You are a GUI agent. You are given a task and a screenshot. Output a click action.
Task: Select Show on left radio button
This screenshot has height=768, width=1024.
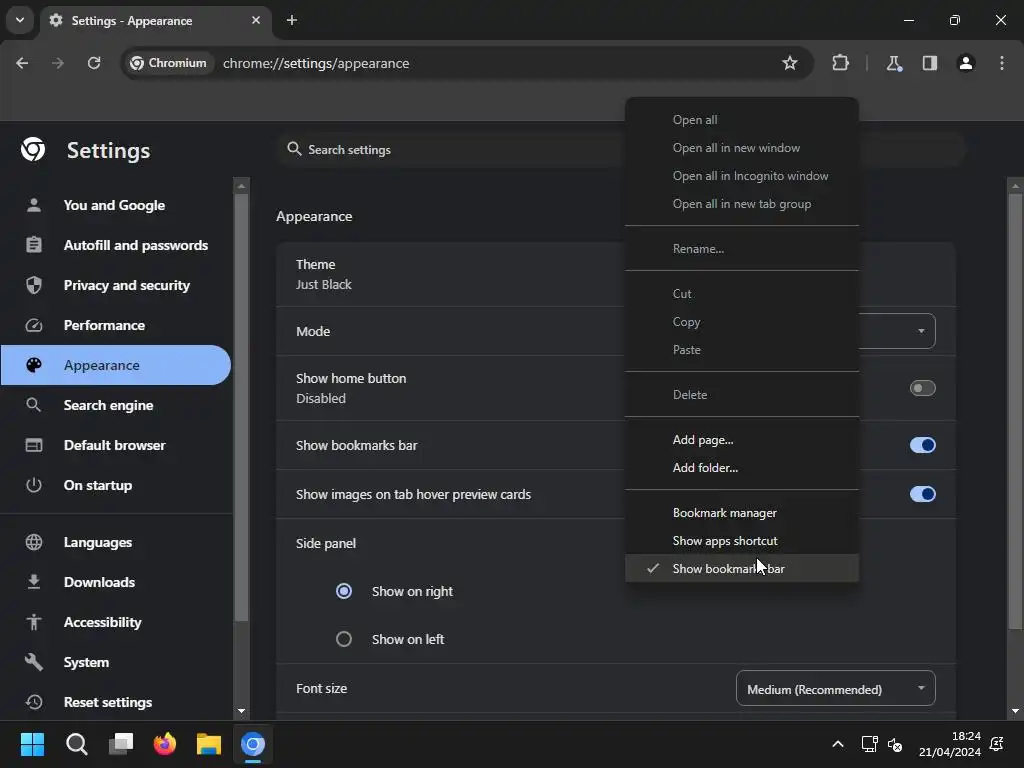pyautogui.click(x=344, y=639)
